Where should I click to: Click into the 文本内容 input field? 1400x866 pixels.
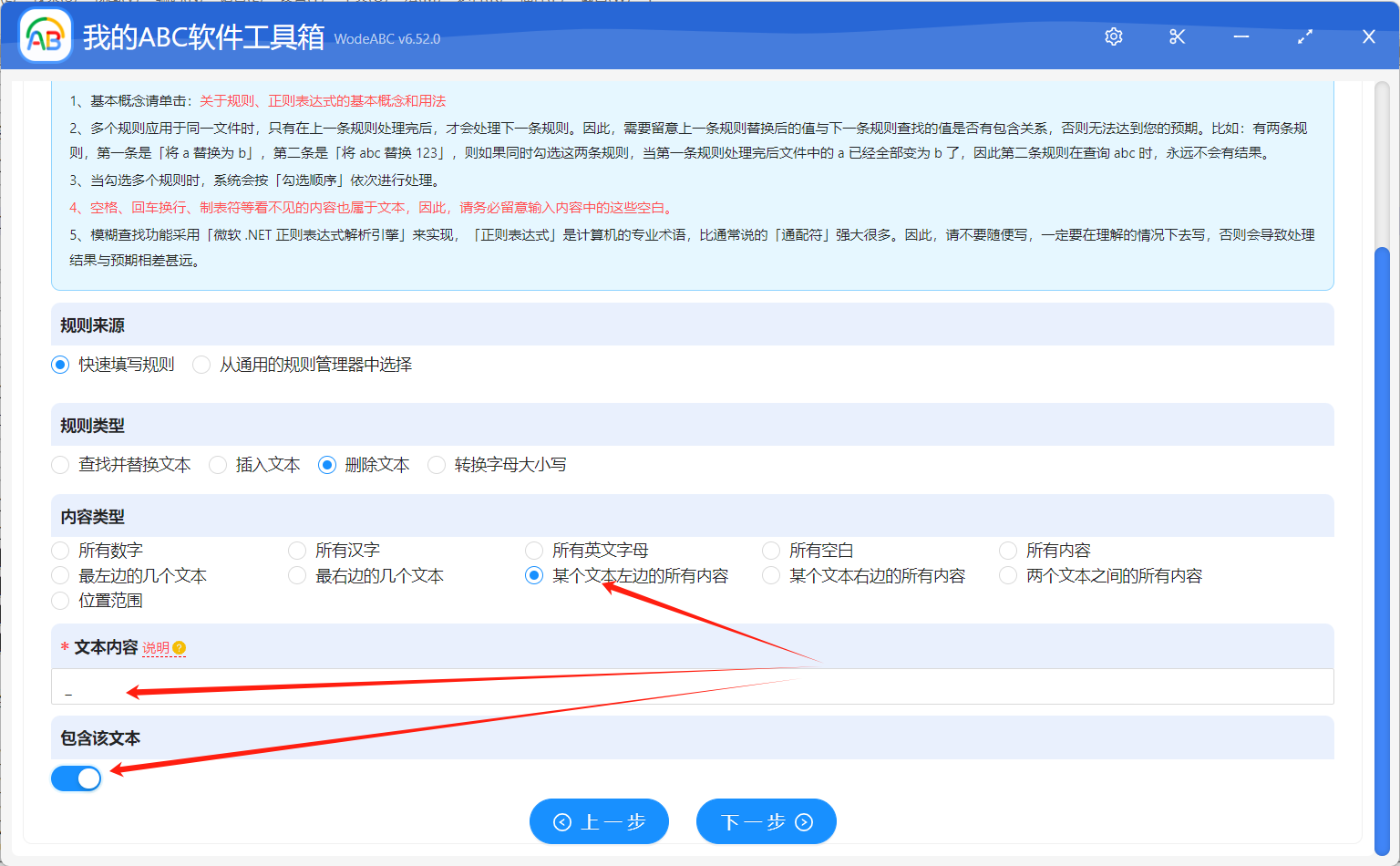(693, 687)
